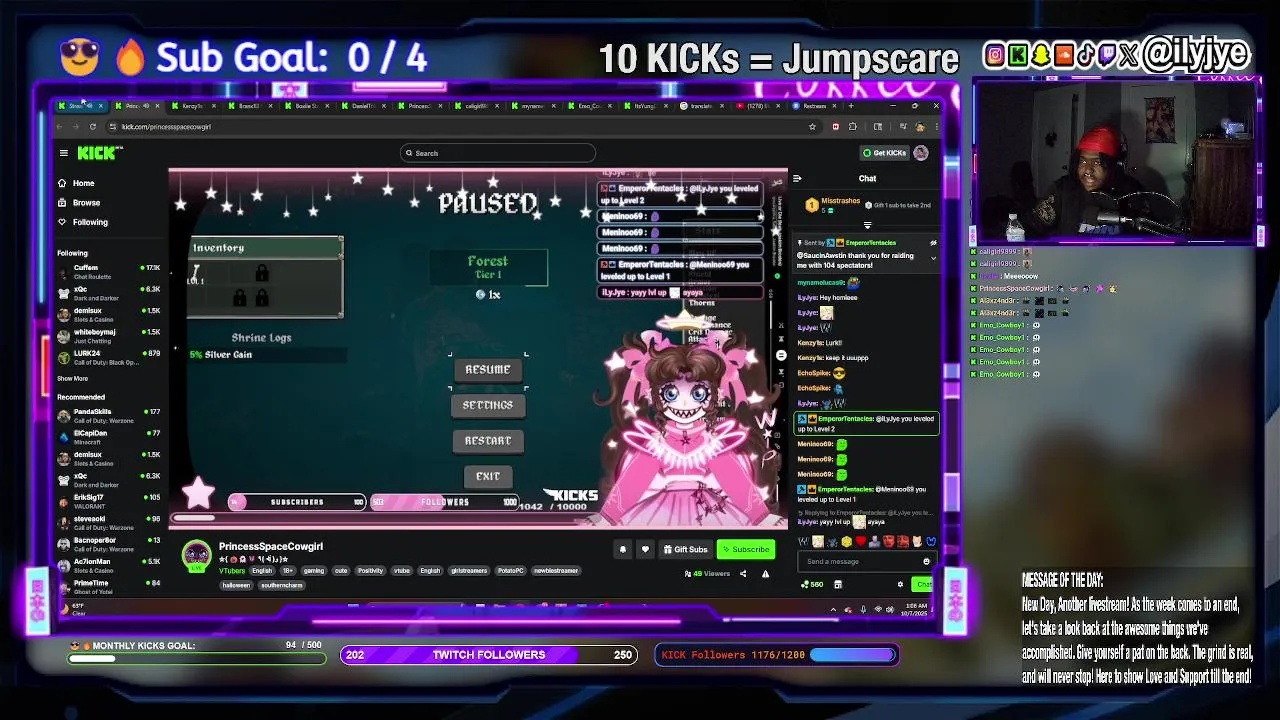Open ElCapiDan recommended channel

coord(109,437)
